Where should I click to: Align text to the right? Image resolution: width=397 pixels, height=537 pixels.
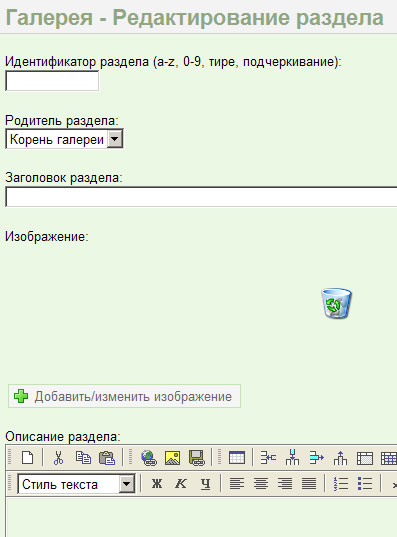pyautogui.click(x=285, y=484)
